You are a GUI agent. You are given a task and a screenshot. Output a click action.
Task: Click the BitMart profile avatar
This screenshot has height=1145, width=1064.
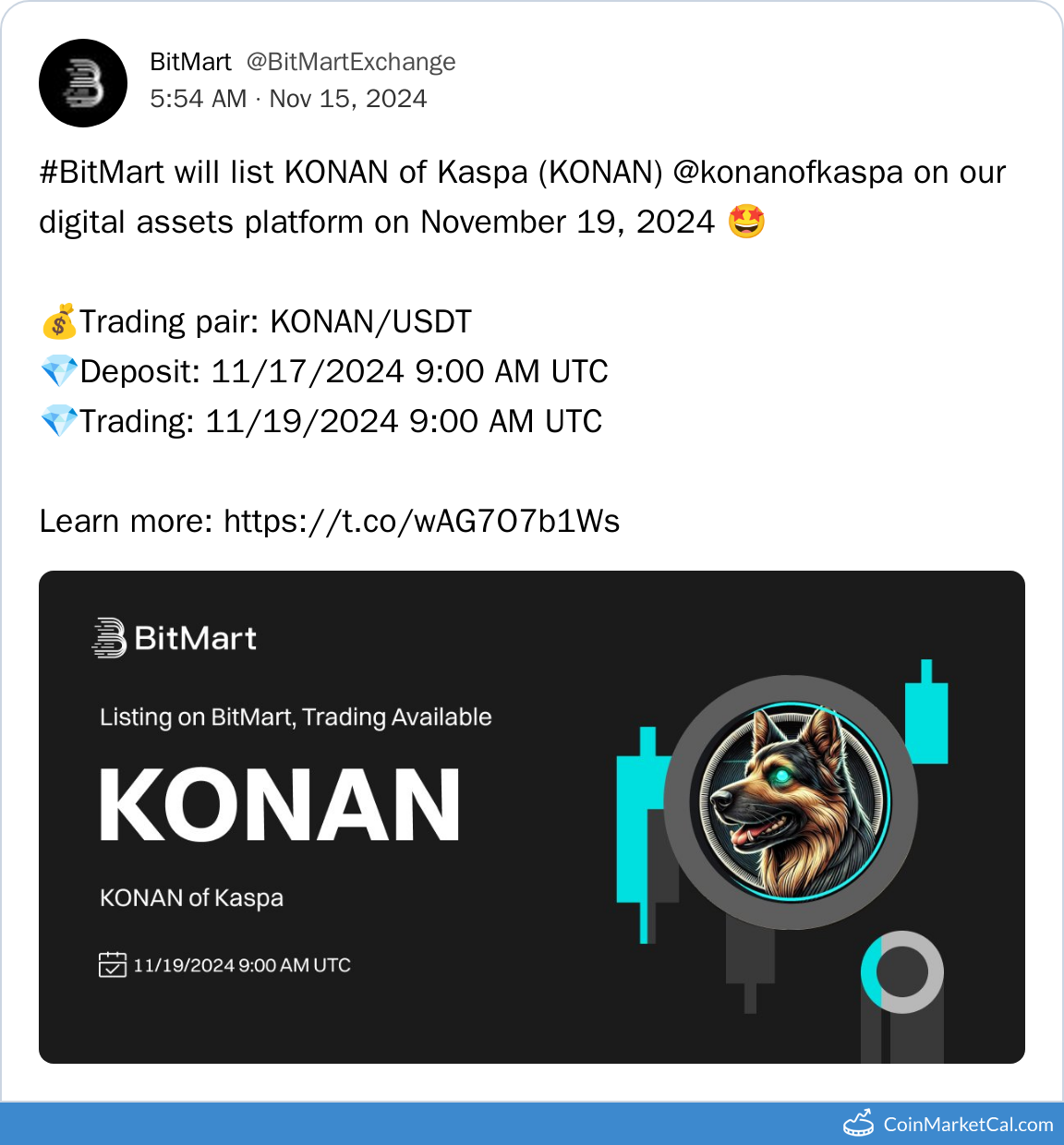[x=83, y=83]
